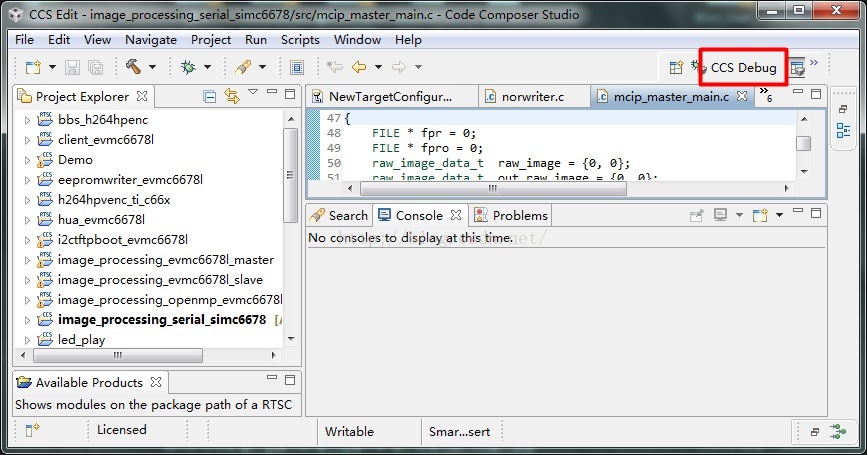Open the New wizard dropdown arrow

click(52, 67)
